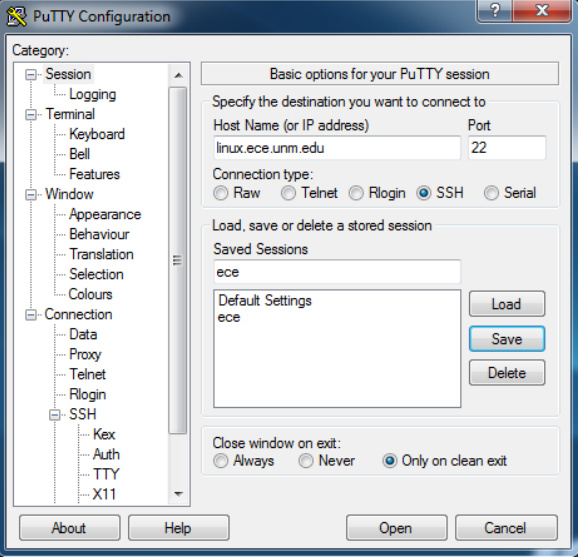
Task: Close the PuTTY Configuration window
Action: coord(542,10)
